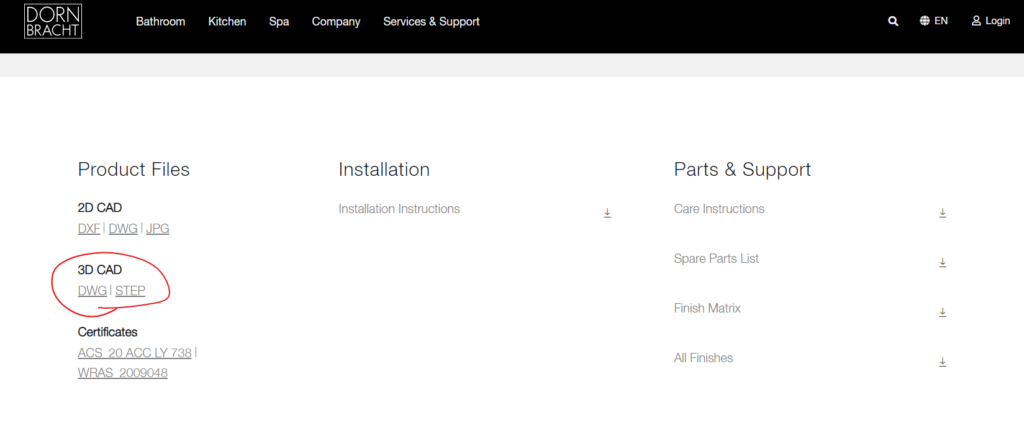1024x443 pixels.
Task: Open the Company menu
Action: [336, 22]
